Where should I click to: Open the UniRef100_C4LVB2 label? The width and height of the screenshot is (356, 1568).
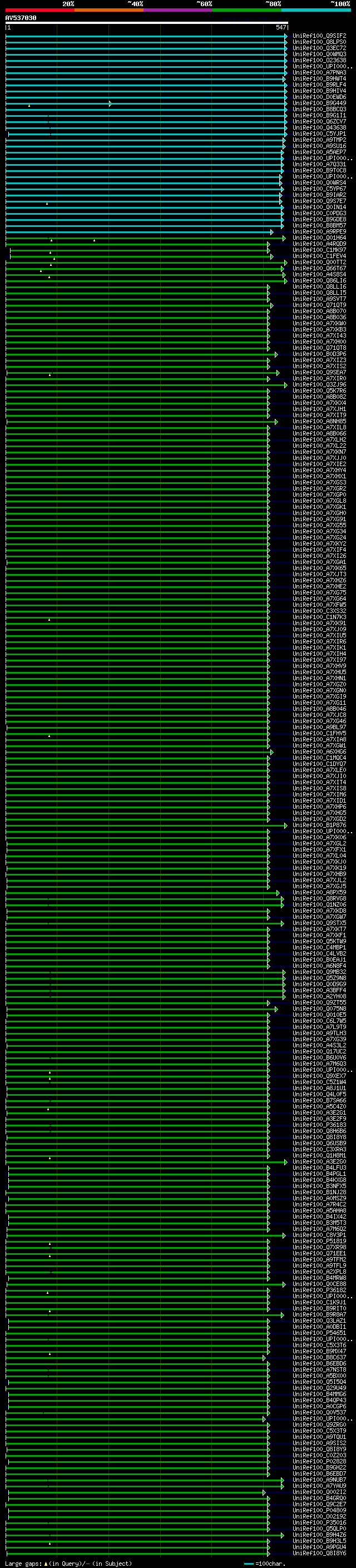319,953
